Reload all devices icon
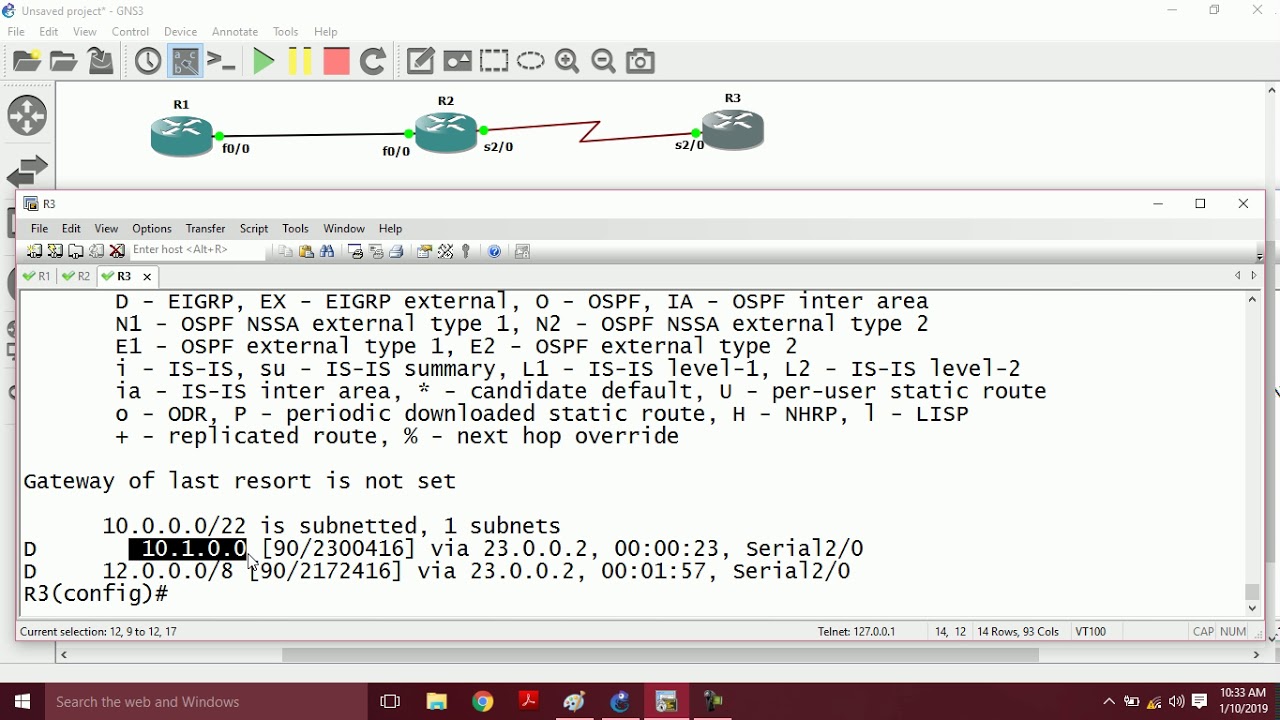This screenshot has height=720, width=1280. 373,61
